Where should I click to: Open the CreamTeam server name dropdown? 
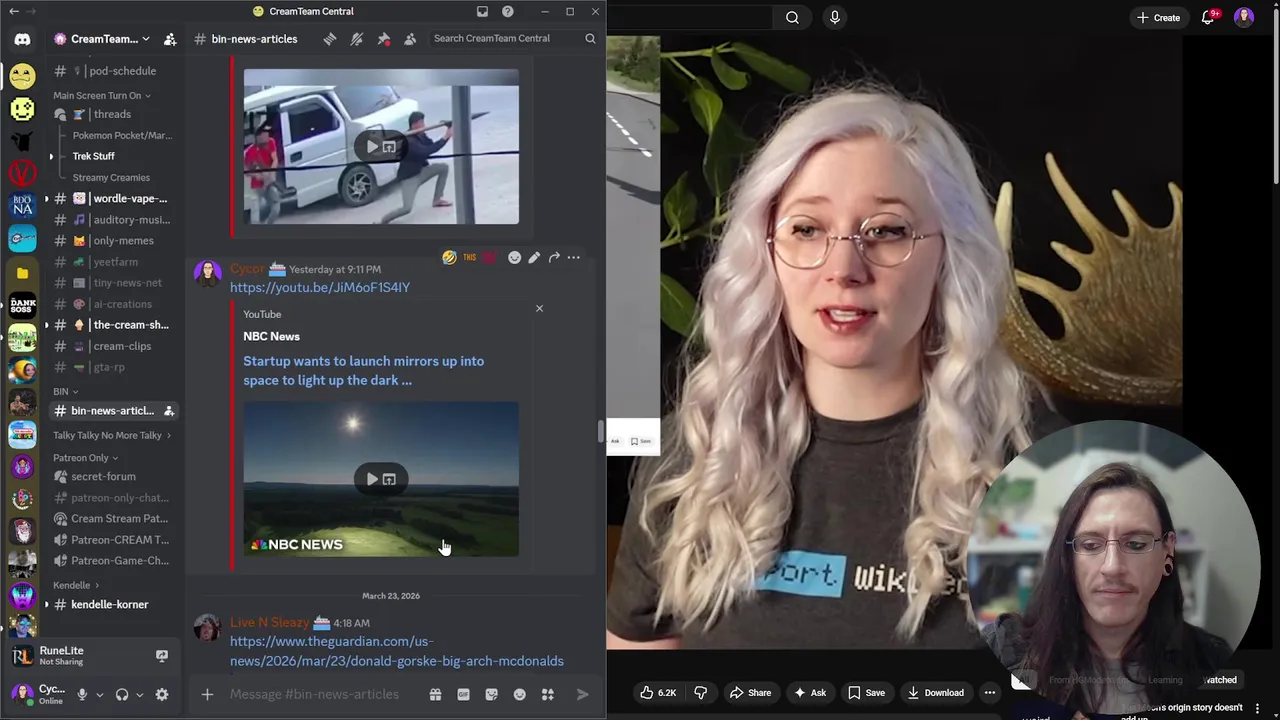click(x=102, y=39)
